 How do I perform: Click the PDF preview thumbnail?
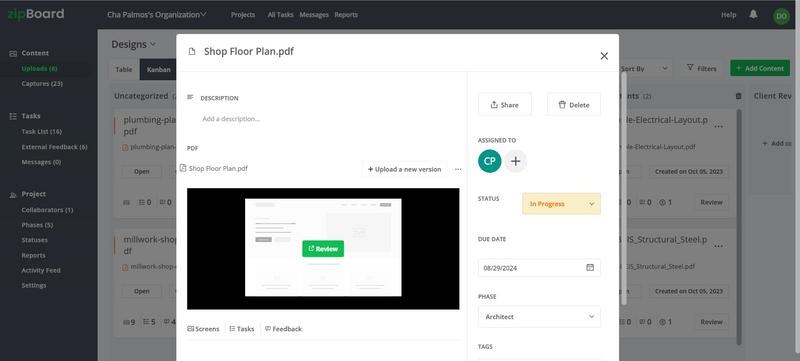click(323, 249)
